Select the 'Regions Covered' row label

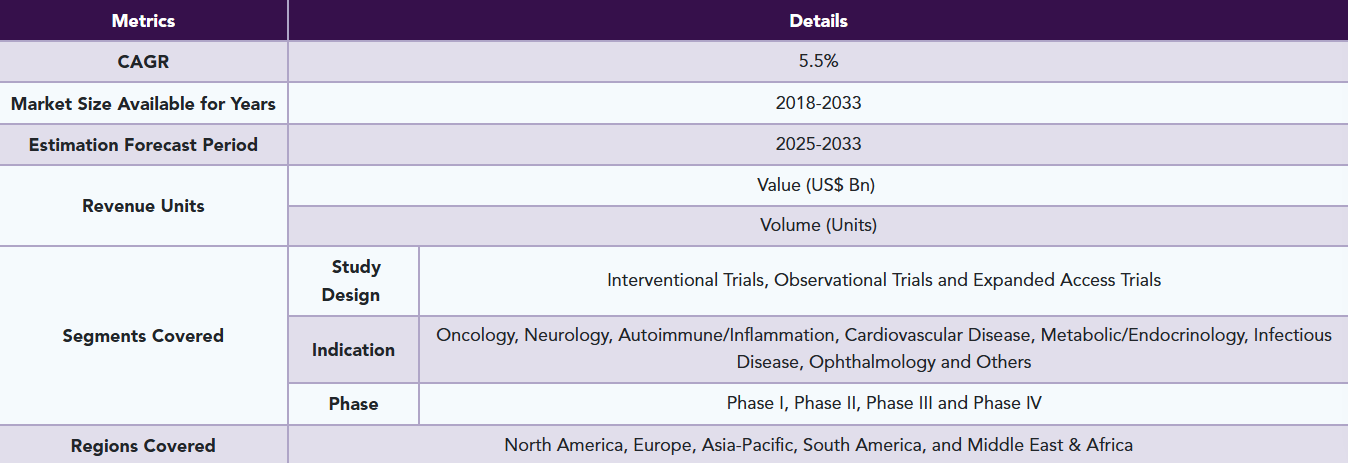(x=143, y=445)
